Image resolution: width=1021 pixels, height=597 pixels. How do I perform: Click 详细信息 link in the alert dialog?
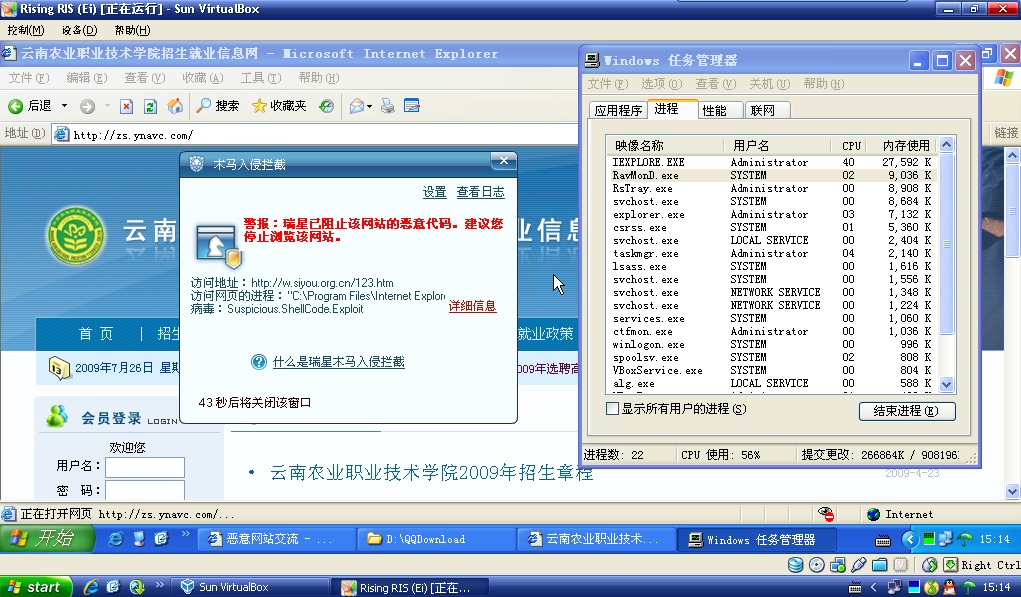tap(472, 306)
